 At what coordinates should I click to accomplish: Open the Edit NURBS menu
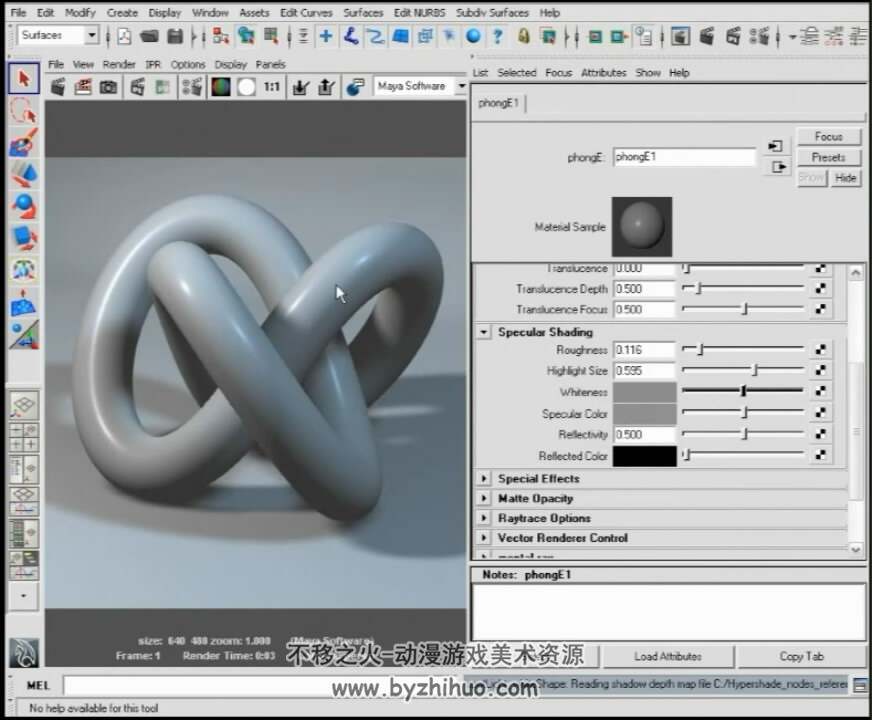click(419, 12)
